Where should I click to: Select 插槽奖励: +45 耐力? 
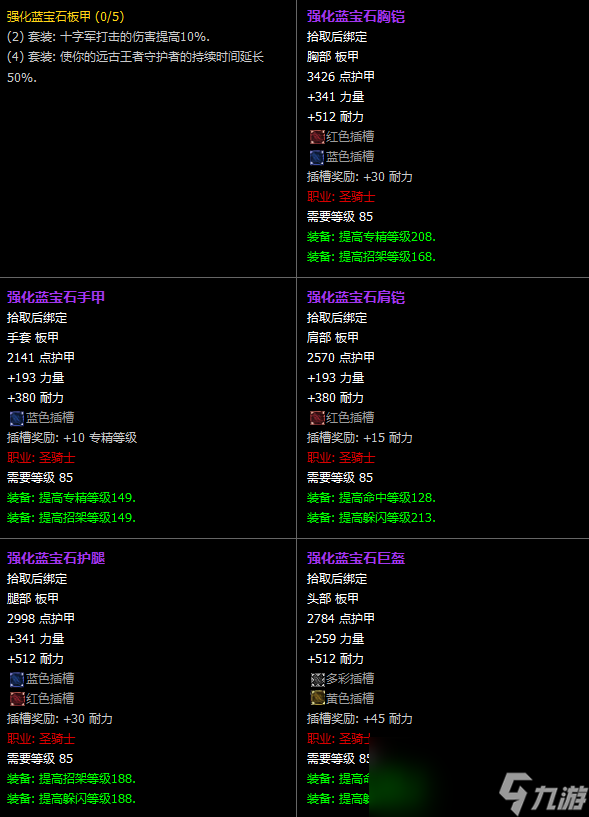point(360,719)
